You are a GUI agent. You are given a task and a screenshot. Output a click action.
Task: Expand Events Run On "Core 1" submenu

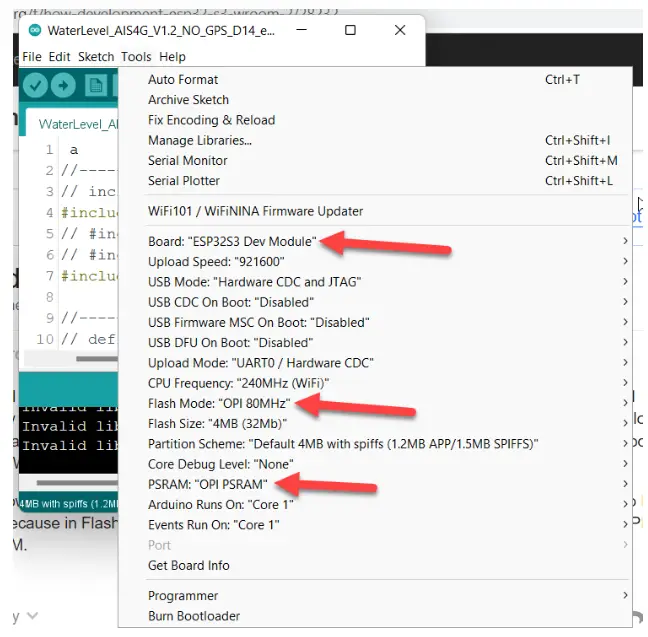click(375, 525)
